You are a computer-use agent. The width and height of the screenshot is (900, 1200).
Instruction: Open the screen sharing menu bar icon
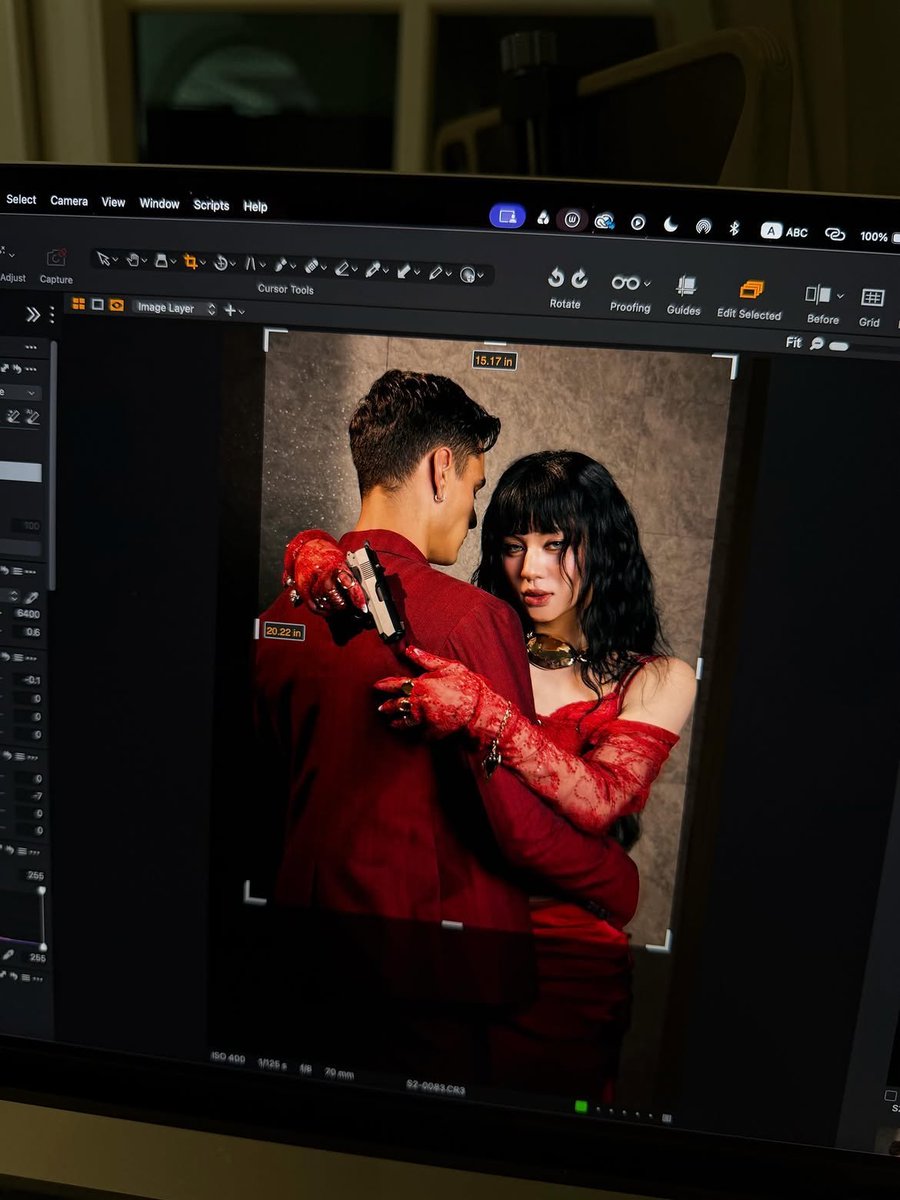507,216
